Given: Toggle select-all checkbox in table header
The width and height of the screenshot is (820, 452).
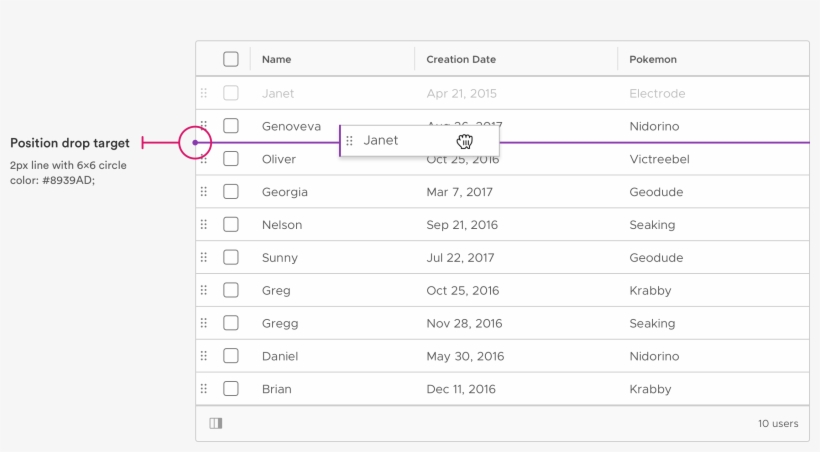Looking at the screenshot, I should (x=231, y=59).
